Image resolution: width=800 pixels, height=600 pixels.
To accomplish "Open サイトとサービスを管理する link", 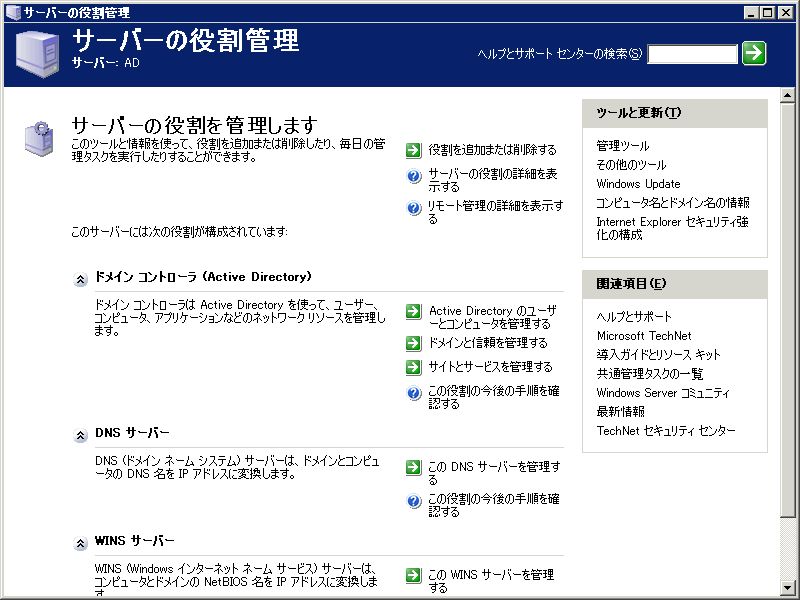I will coord(490,367).
